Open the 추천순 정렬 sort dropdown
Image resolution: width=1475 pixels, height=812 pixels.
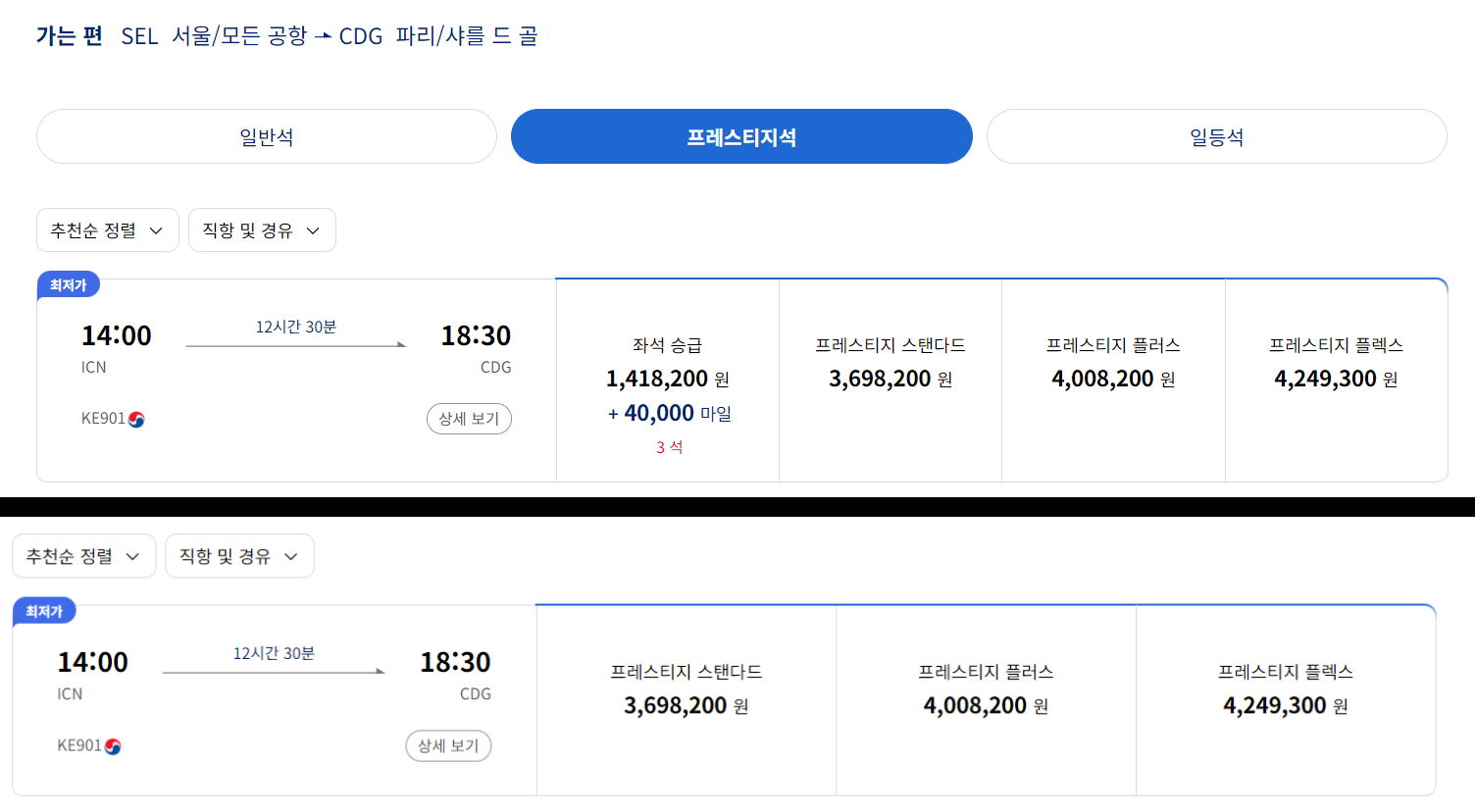coord(108,229)
